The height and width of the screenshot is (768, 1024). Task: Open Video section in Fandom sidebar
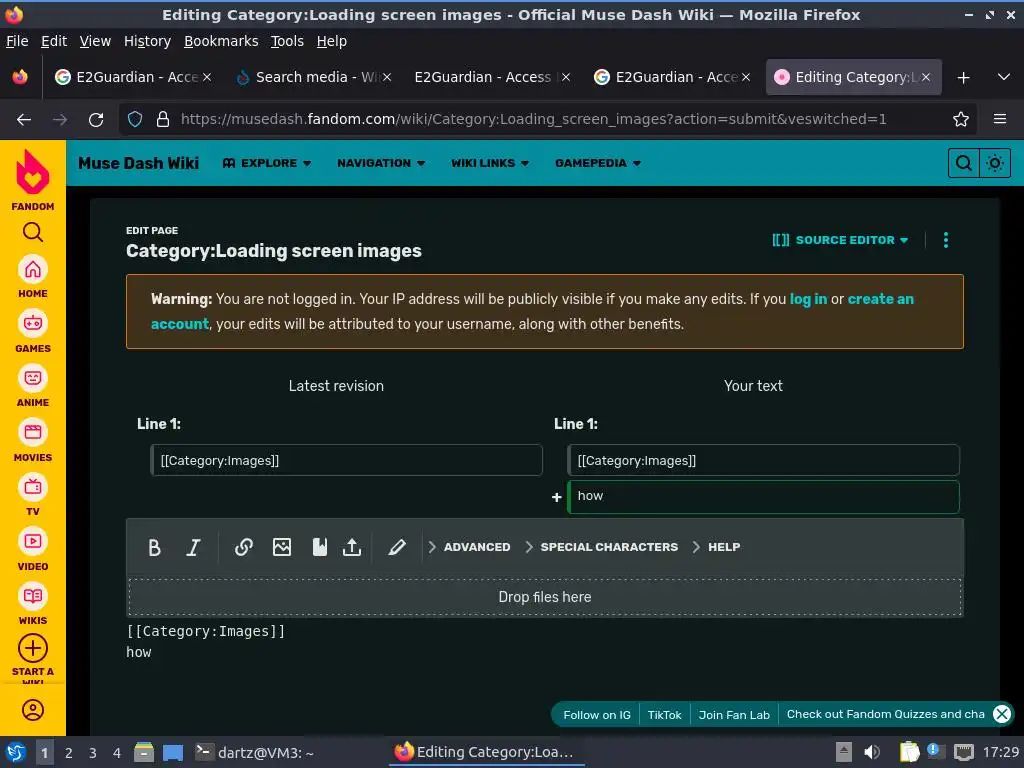click(x=33, y=550)
